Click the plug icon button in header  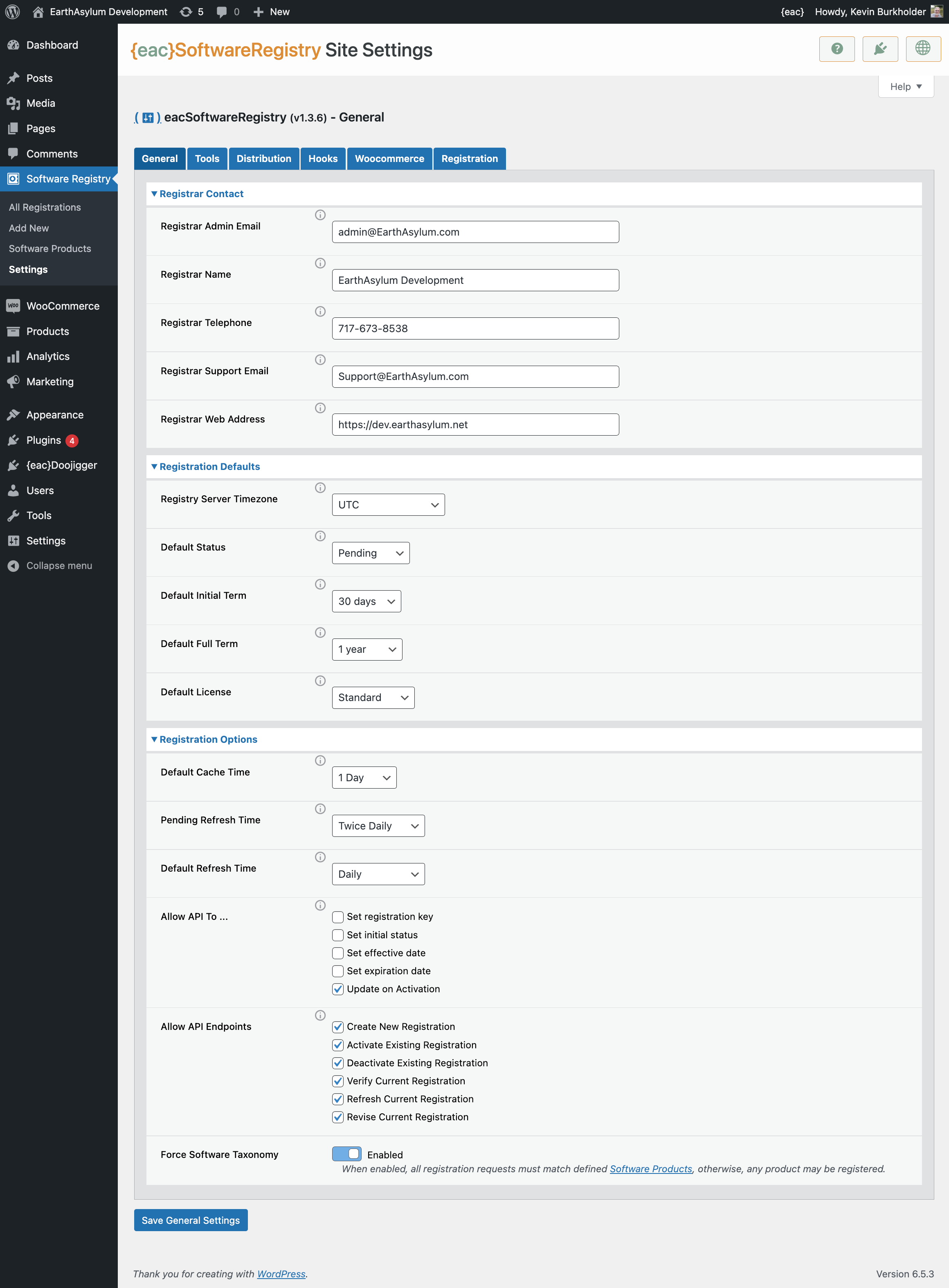[x=879, y=49]
